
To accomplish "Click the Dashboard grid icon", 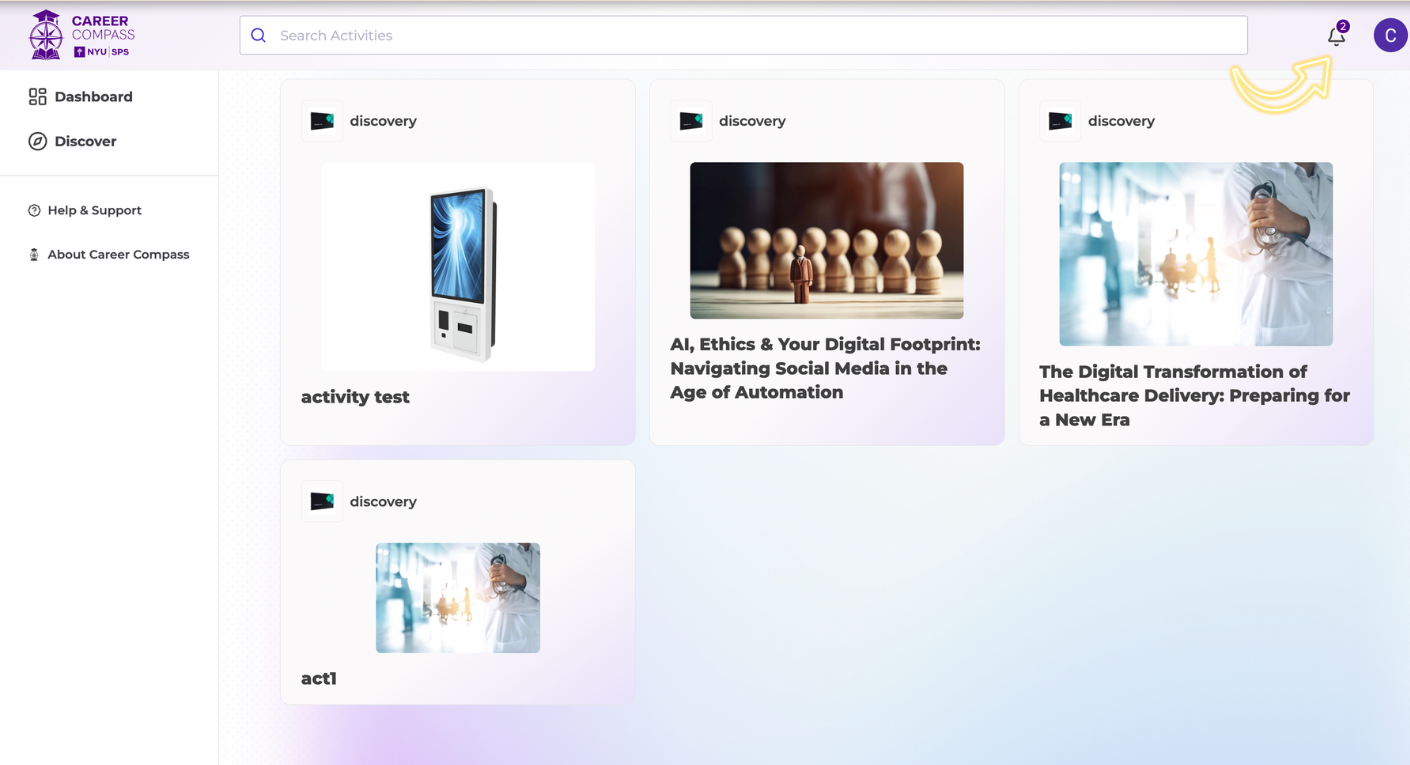I will tap(38, 97).
